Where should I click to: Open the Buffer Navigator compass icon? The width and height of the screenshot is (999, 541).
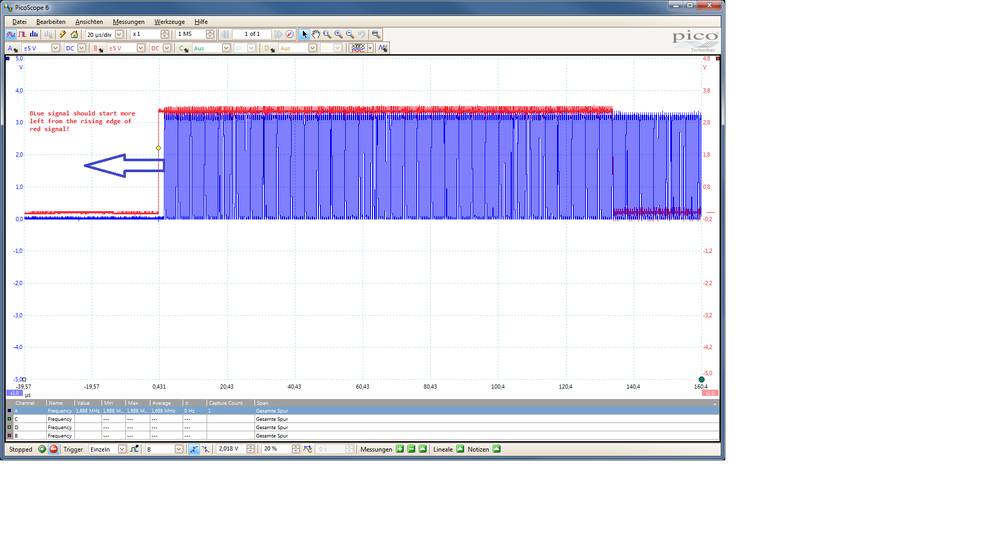[x=290, y=34]
